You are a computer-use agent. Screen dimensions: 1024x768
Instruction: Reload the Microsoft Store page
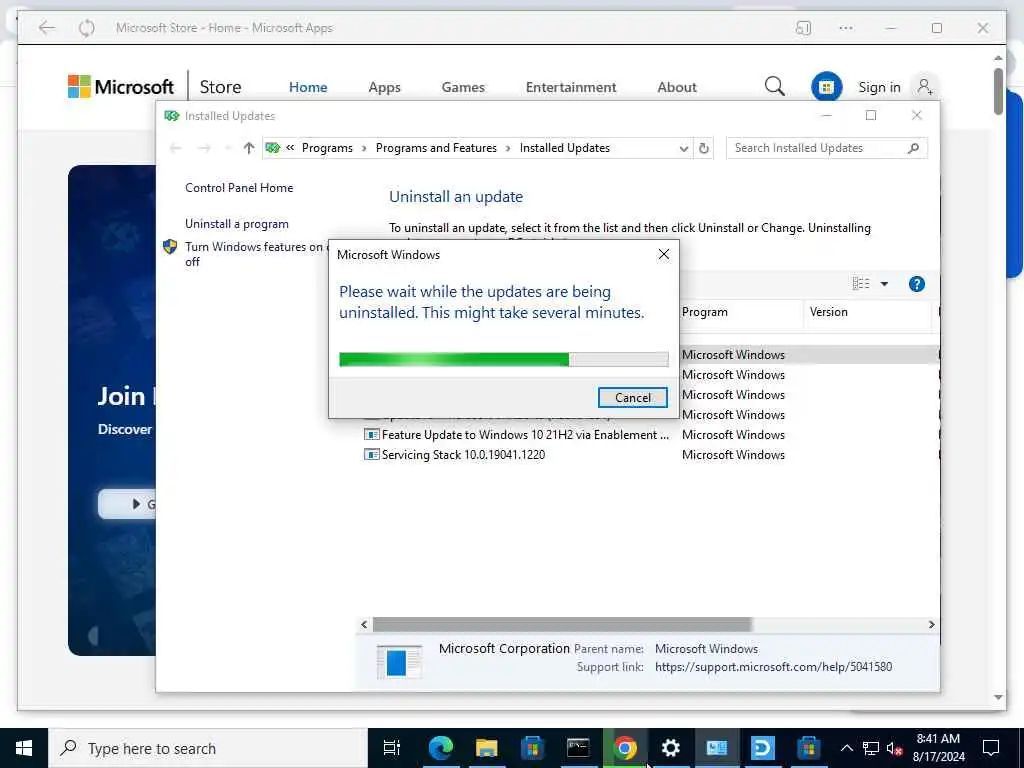(86, 28)
